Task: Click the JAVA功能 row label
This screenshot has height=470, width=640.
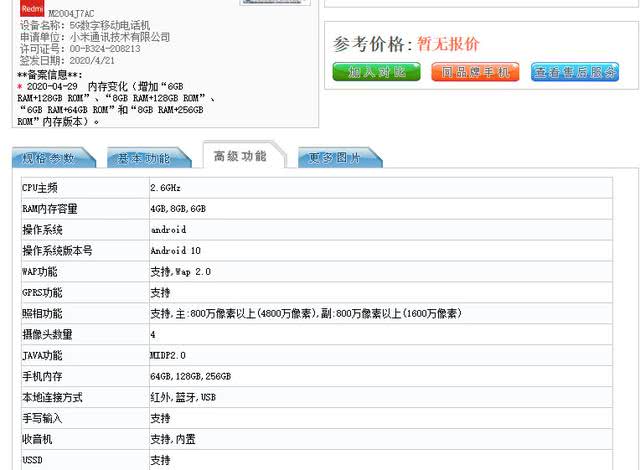Action: coord(42,355)
